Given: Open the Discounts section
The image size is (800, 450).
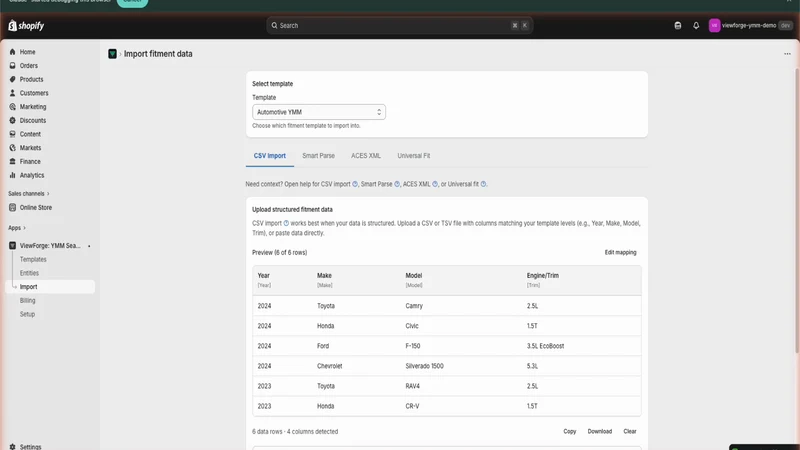Looking at the screenshot, I should pos(33,120).
